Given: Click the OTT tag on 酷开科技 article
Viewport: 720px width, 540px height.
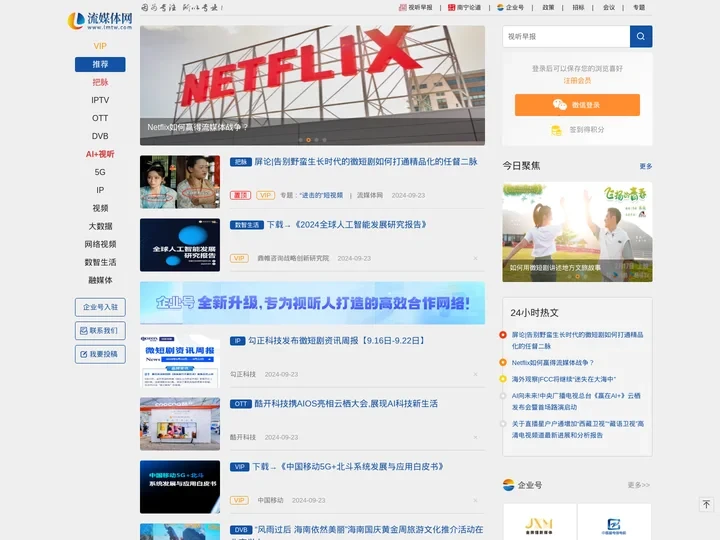Looking at the screenshot, I should (x=241, y=404).
